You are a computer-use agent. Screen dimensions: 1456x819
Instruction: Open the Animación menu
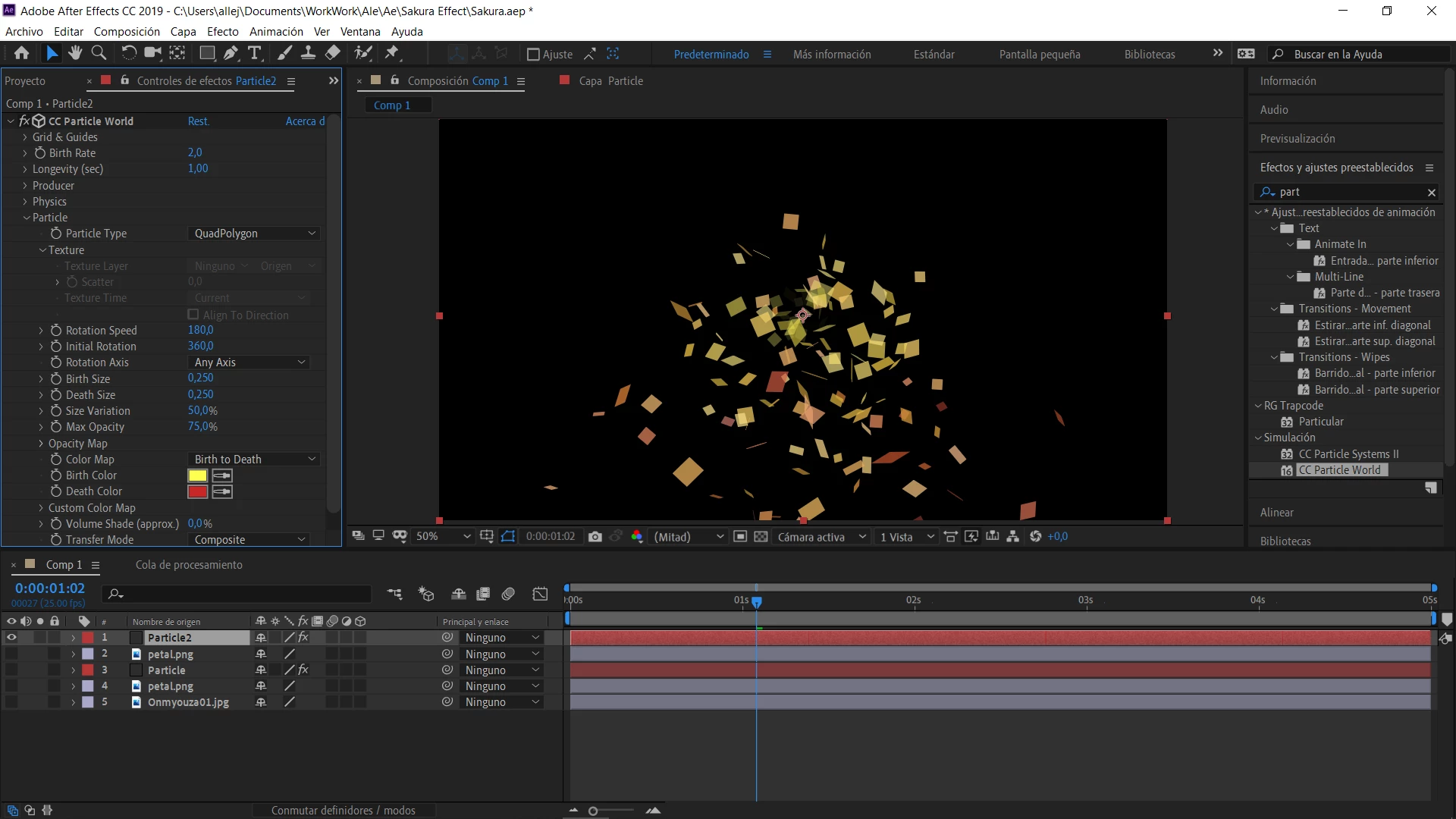pyautogui.click(x=276, y=32)
